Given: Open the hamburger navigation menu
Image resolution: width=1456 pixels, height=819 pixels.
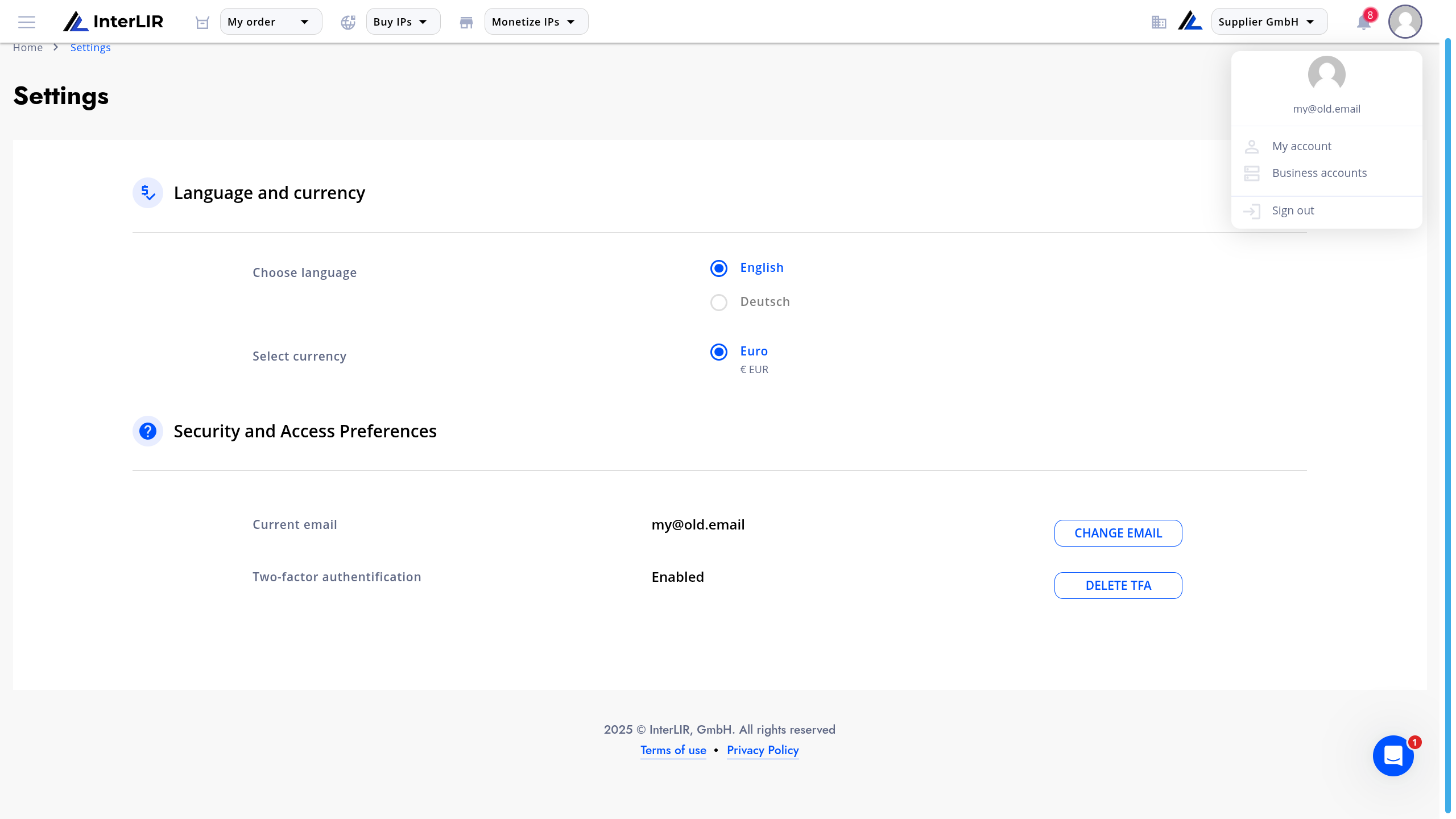Looking at the screenshot, I should tap(27, 22).
